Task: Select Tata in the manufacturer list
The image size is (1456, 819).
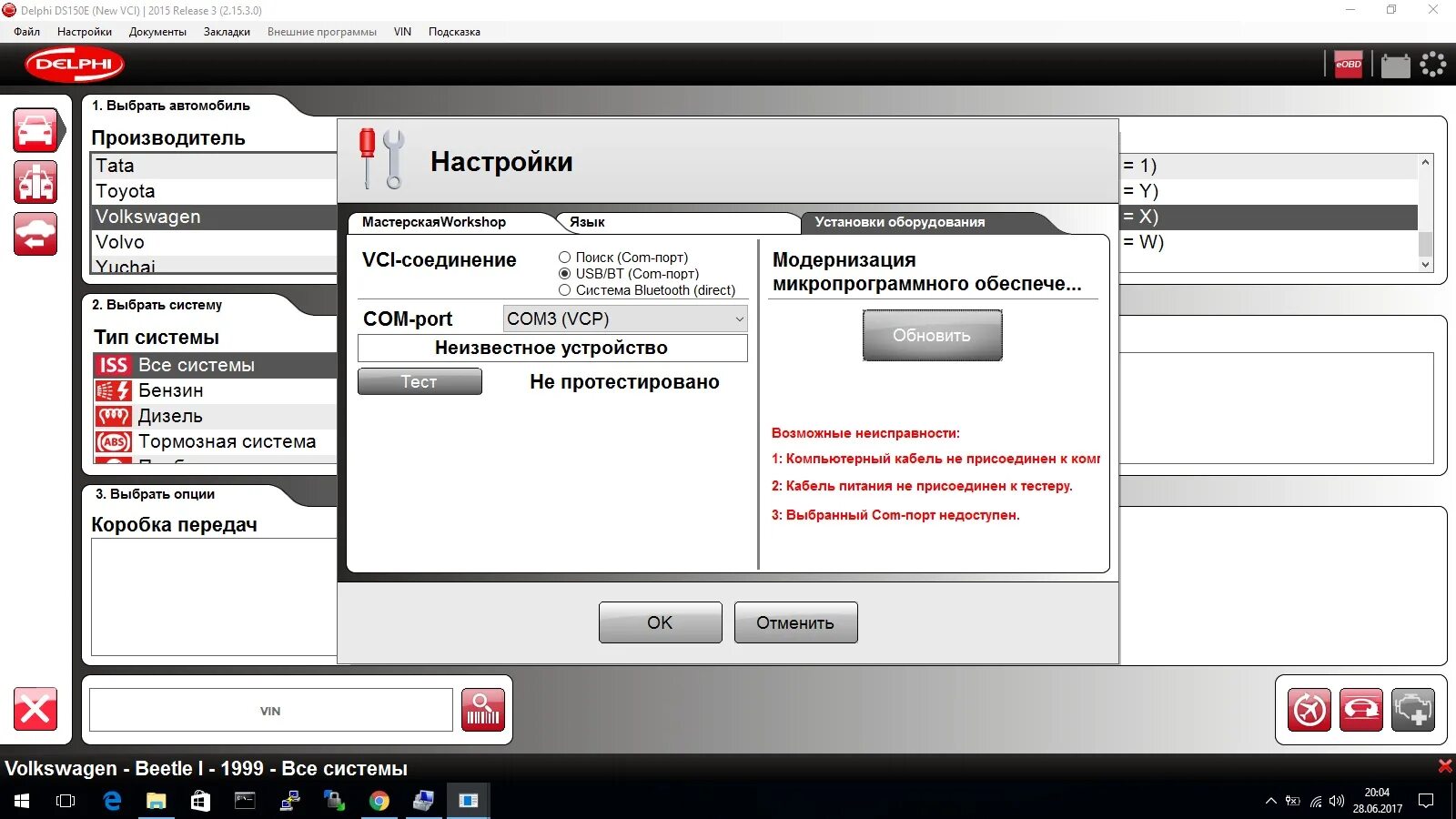Action: click(215, 166)
